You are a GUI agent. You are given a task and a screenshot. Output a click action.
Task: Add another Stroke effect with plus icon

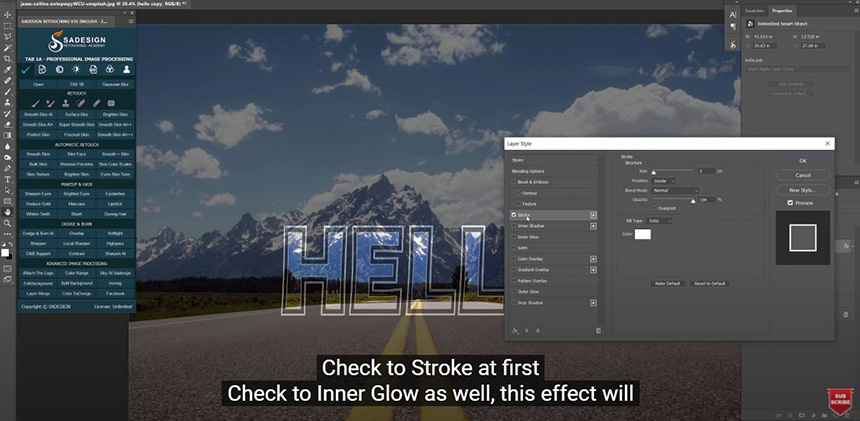click(593, 215)
